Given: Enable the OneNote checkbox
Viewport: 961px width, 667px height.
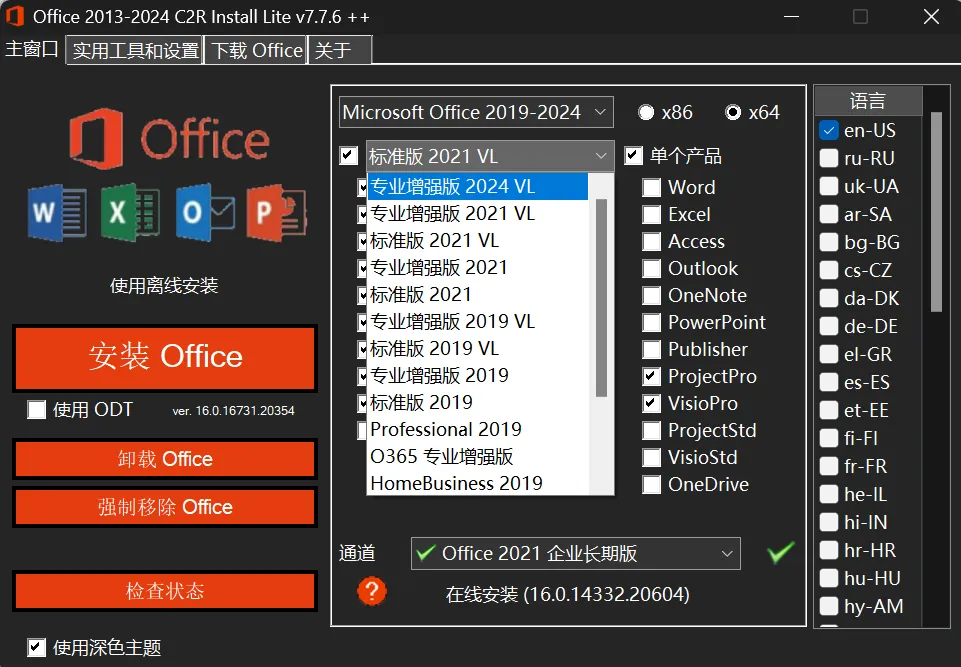Looking at the screenshot, I should [x=651, y=295].
